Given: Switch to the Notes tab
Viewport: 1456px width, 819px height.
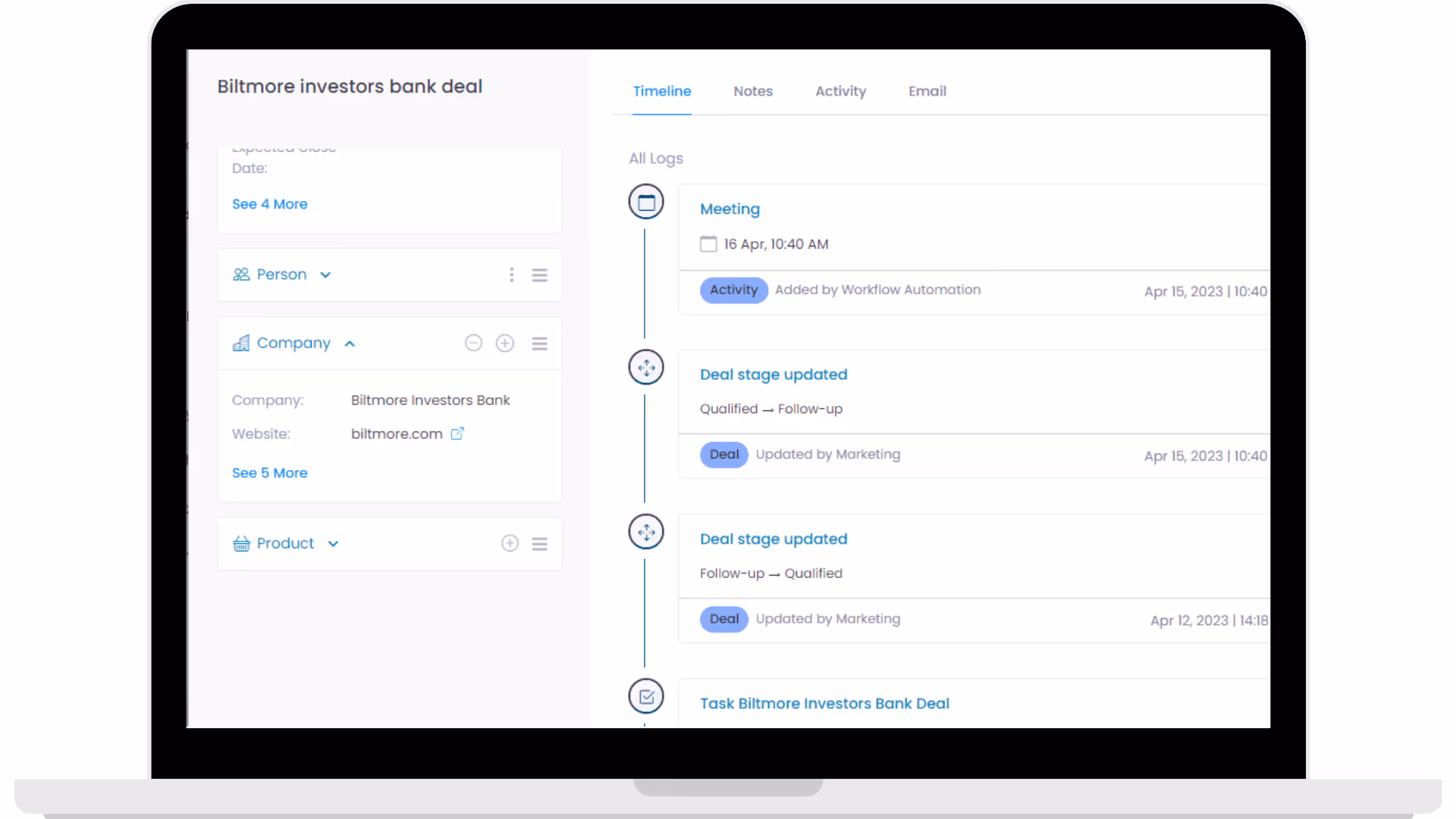Looking at the screenshot, I should click(752, 91).
